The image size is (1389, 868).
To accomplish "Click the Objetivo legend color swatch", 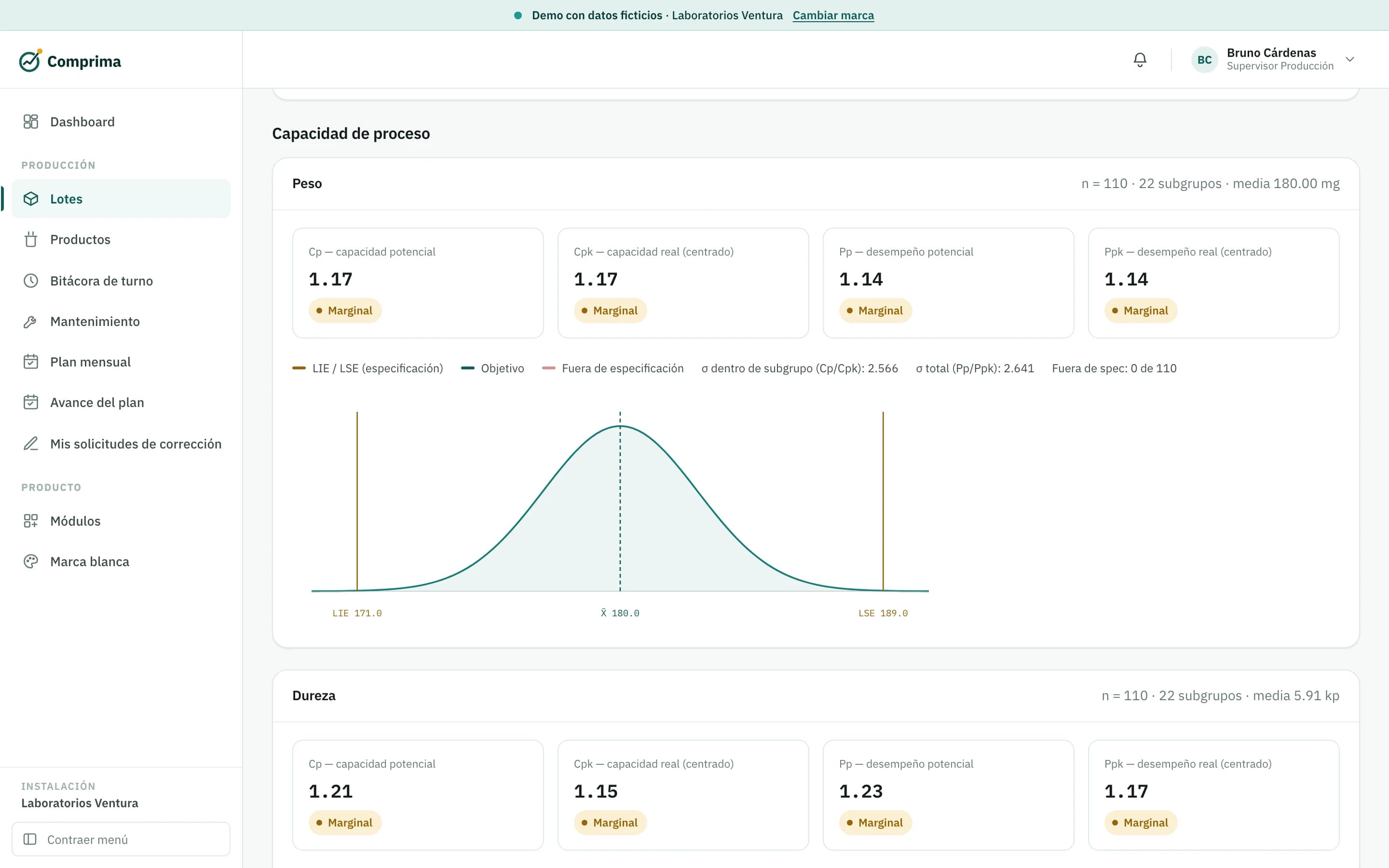I will pyautogui.click(x=468, y=368).
